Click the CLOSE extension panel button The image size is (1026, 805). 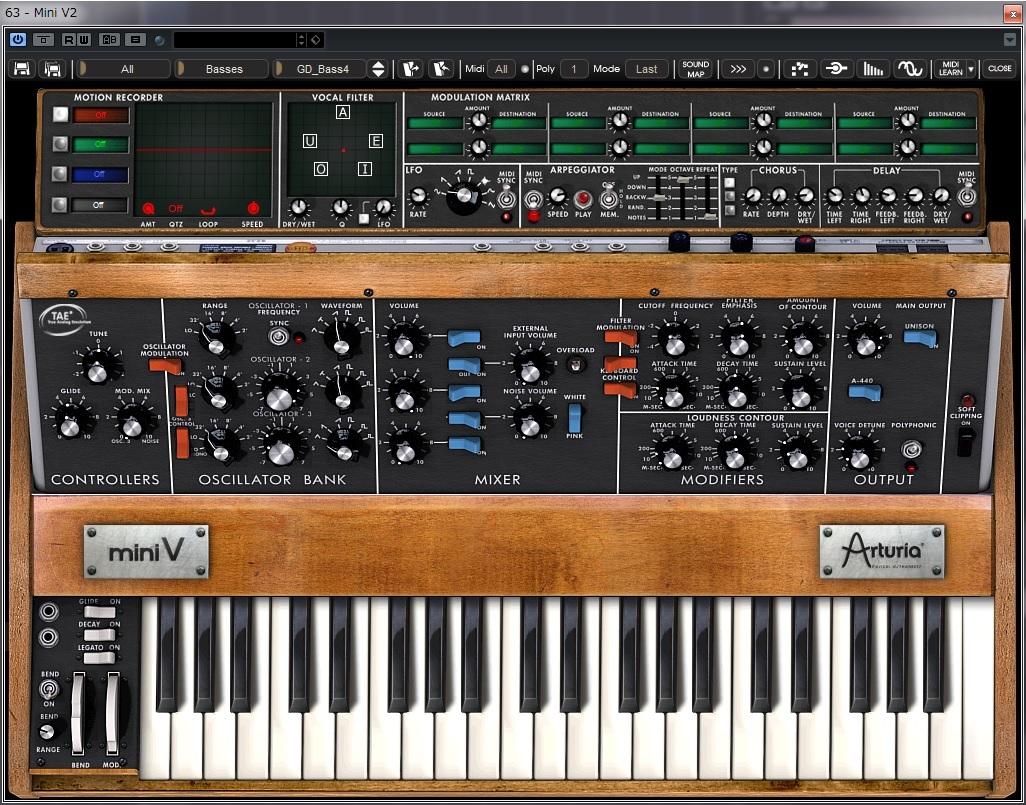(999, 69)
